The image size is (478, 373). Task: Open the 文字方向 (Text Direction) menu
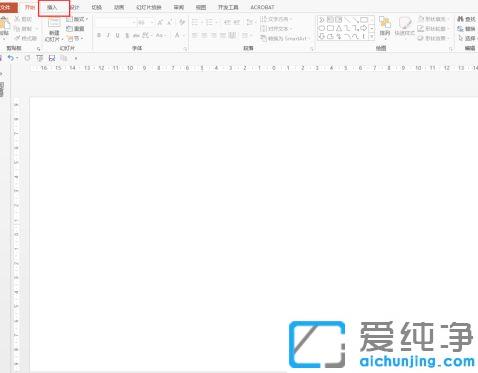click(276, 19)
